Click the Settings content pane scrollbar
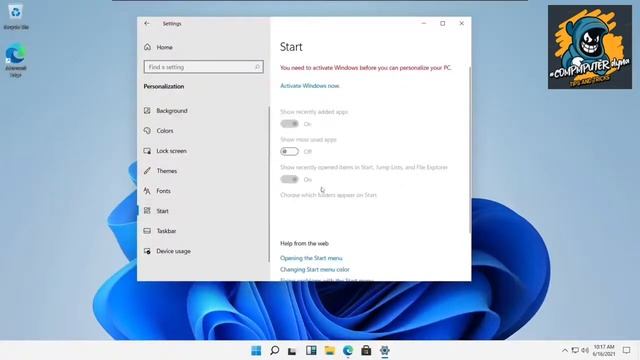The width and height of the screenshot is (640, 360). pyautogui.click(x=470, y=150)
